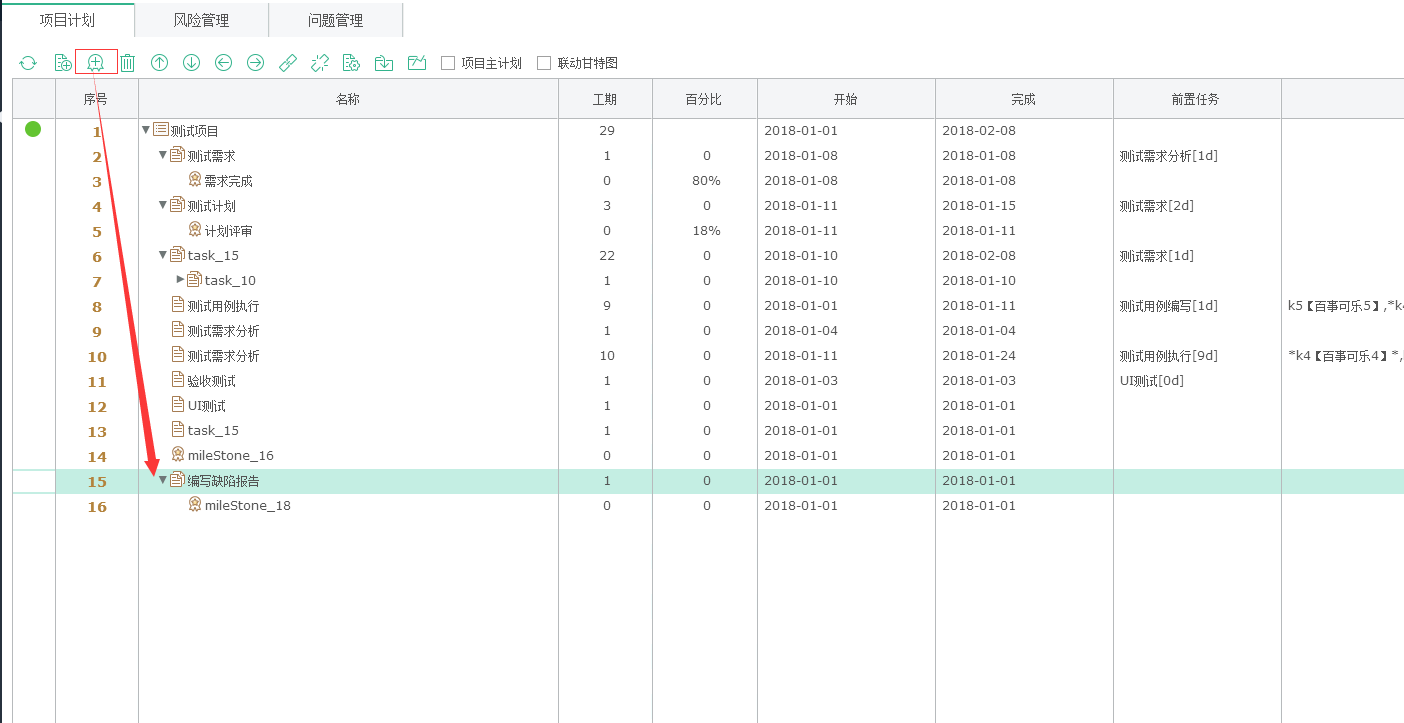Click the trash delete icon
The width and height of the screenshot is (1404, 723).
(128, 63)
